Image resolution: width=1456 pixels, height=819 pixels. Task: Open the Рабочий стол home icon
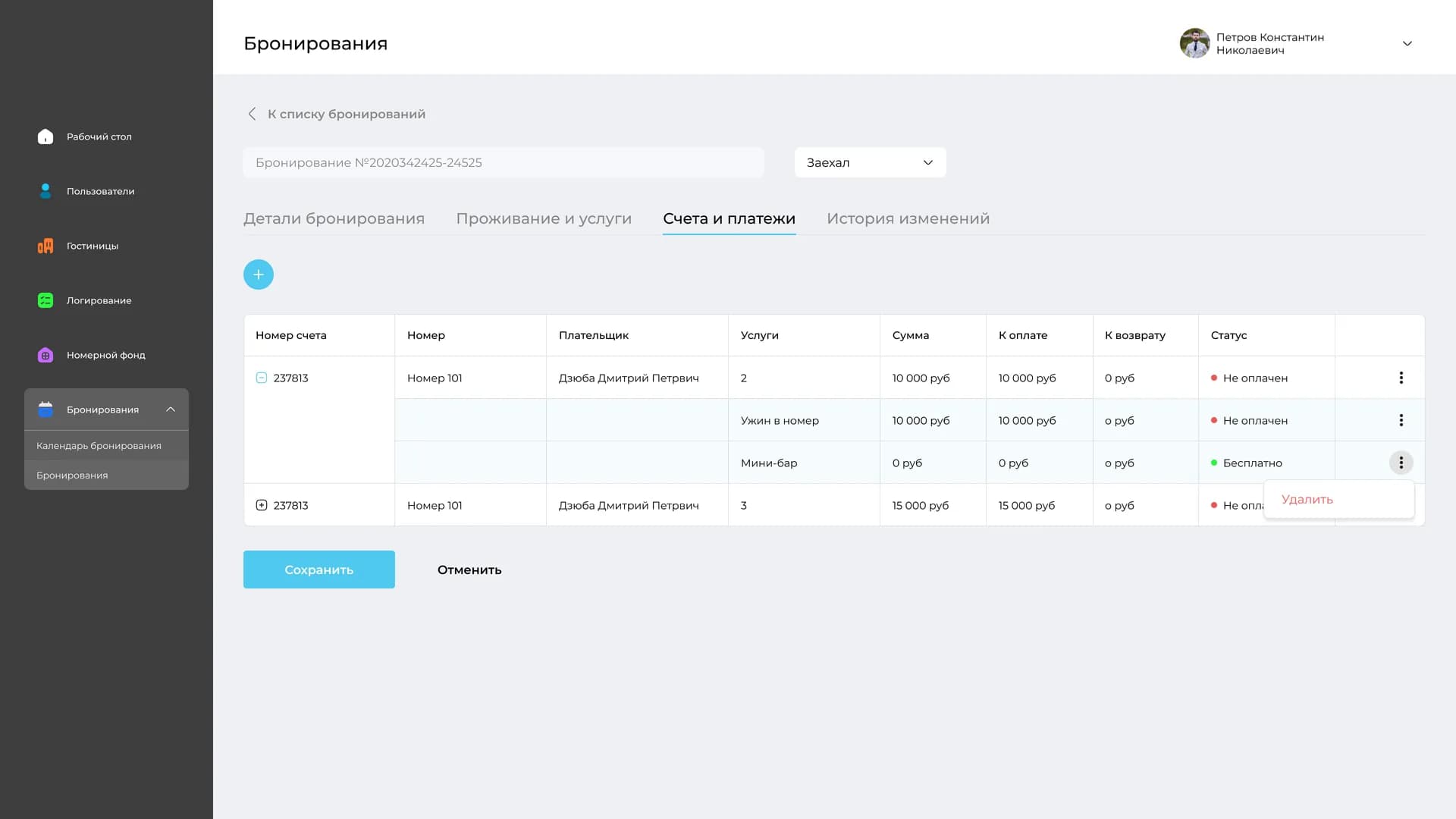click(x=45, y=136)
